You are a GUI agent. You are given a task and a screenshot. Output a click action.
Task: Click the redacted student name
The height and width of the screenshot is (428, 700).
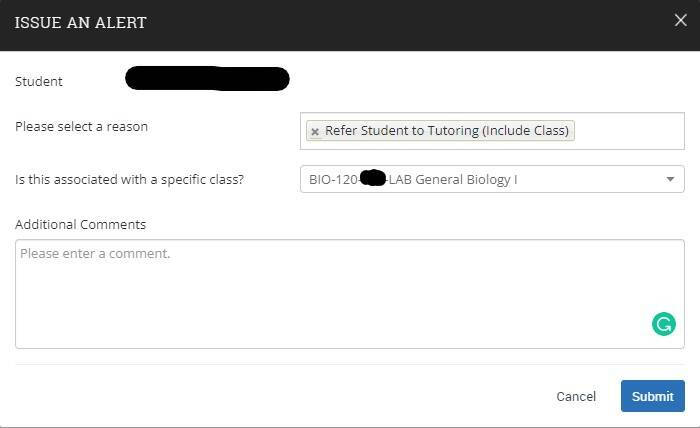[x=207, y=78]
